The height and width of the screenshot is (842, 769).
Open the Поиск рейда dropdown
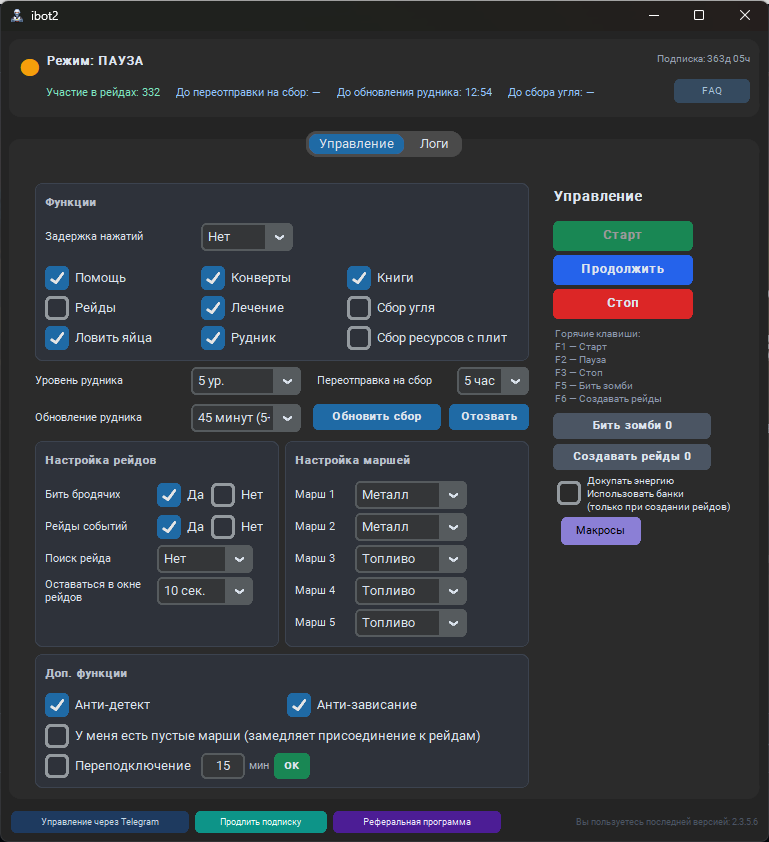click(x=205, y=559)
